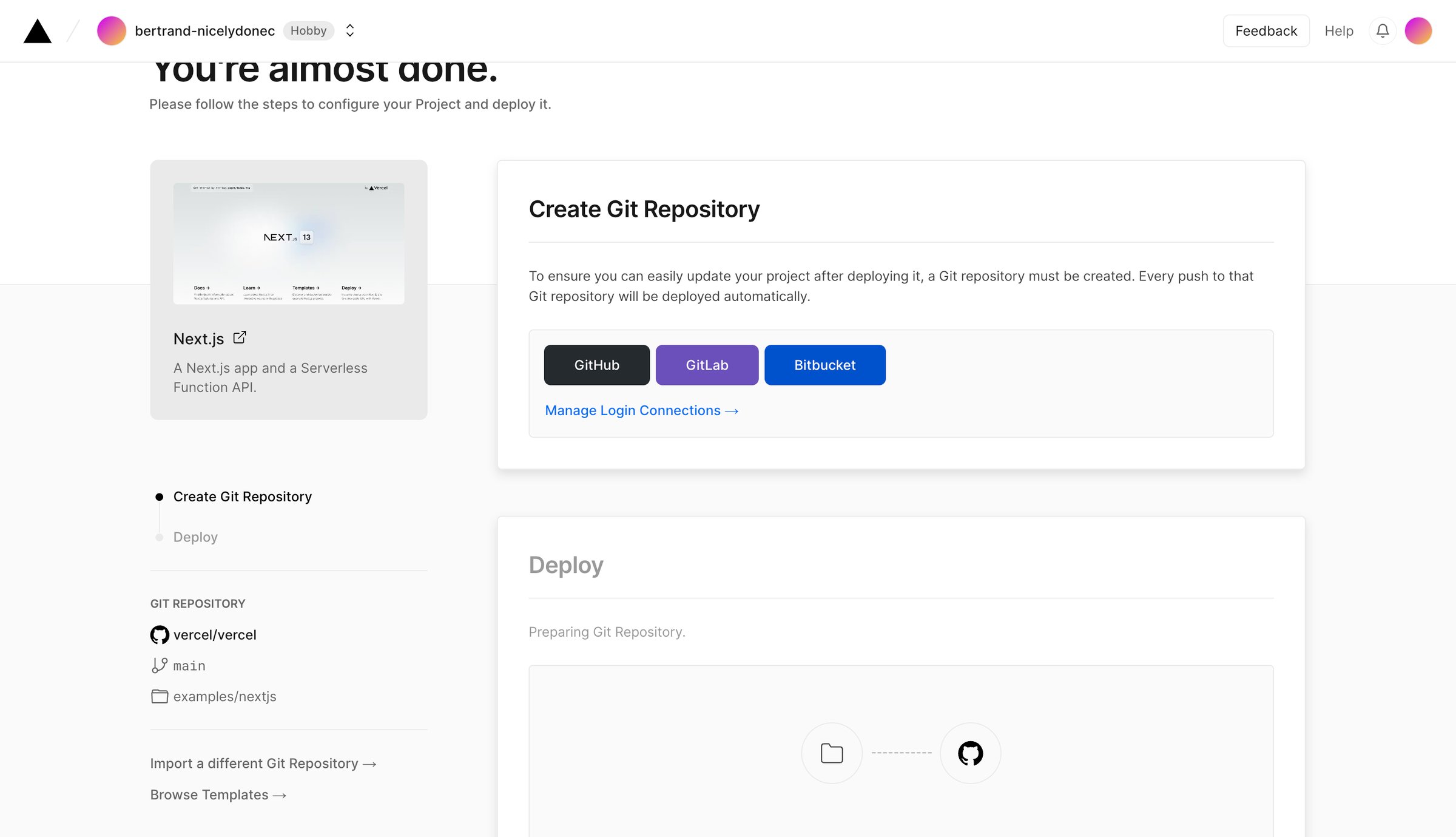
Task: Open Next.js template external link icon
Action: tap(240, 337)
